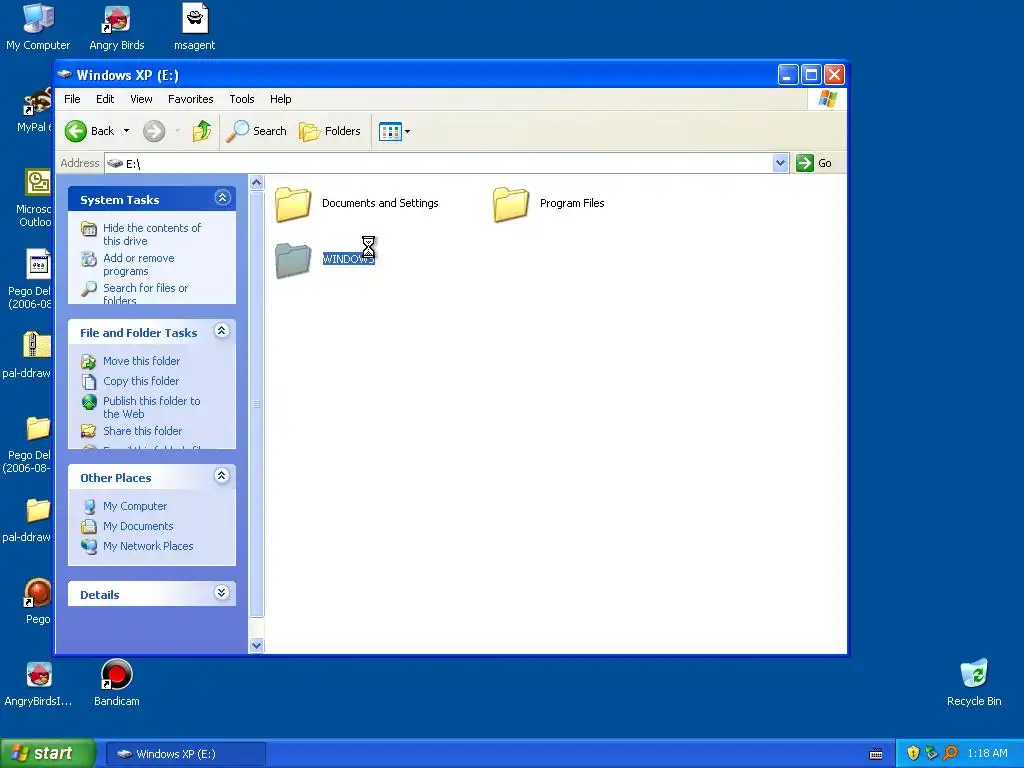Open the Views dropdown button
1024x768 pixels.
click(x=394, y=131)
